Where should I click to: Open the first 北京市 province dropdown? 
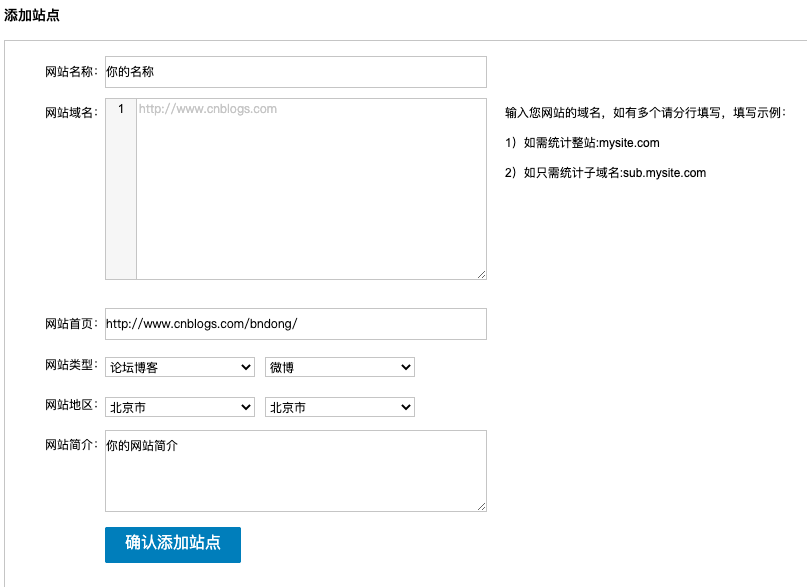[180, 407]
